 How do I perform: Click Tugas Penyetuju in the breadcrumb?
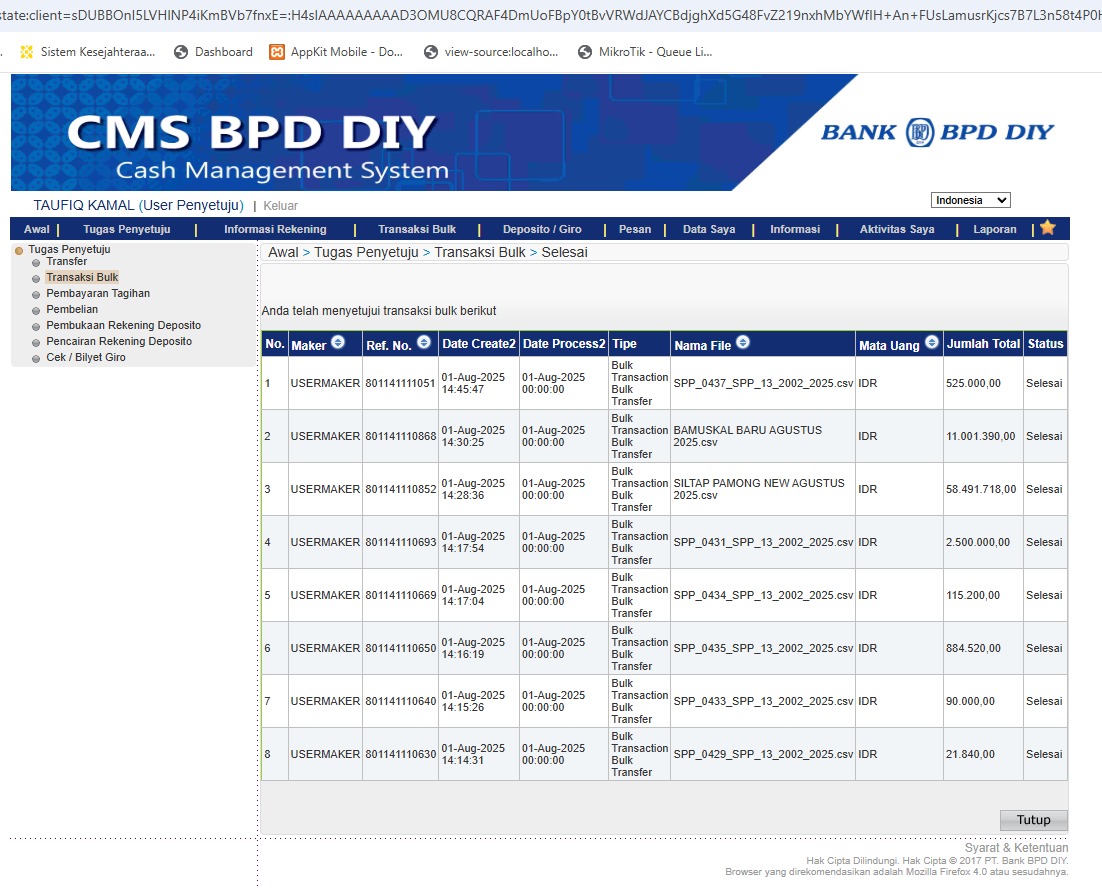point(366,252)
